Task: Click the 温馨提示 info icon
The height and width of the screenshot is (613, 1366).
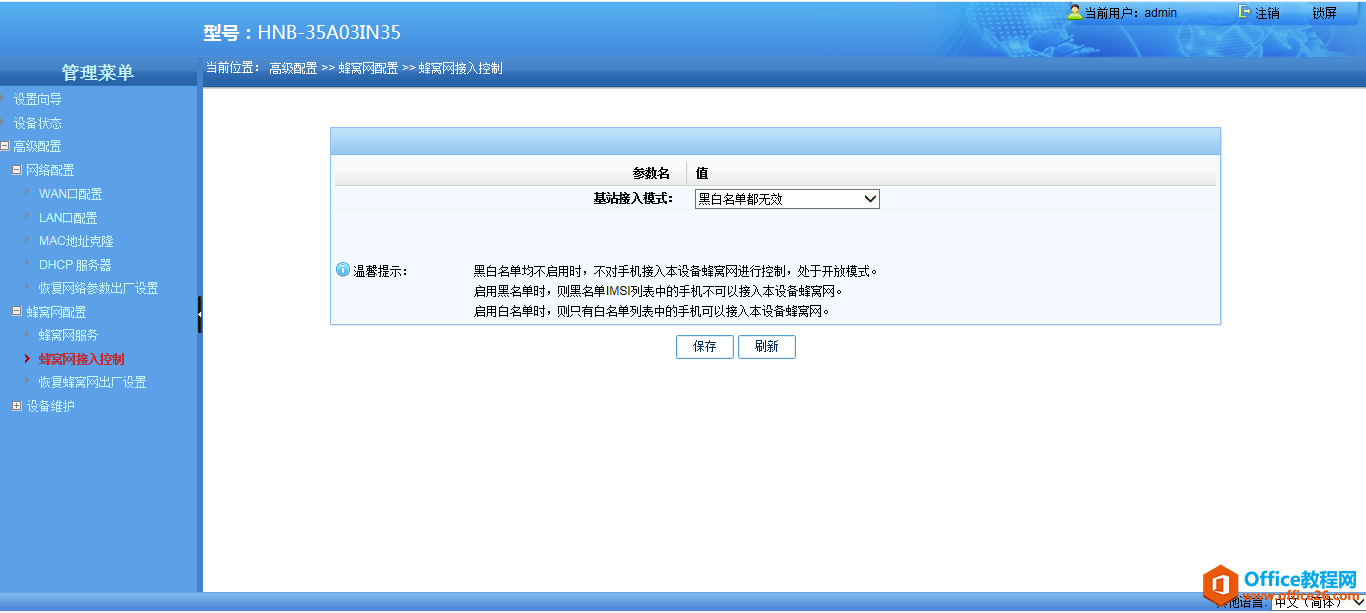Action: coord(343,270)
